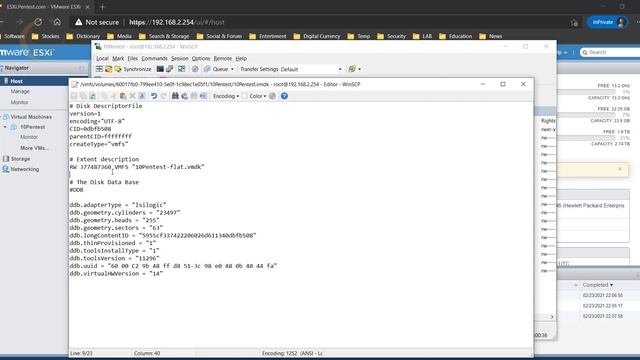The height and width of the screenshot is (360, 640).
Task: Click Color swatch box before Color label
Action: click(x=244, y=96)
